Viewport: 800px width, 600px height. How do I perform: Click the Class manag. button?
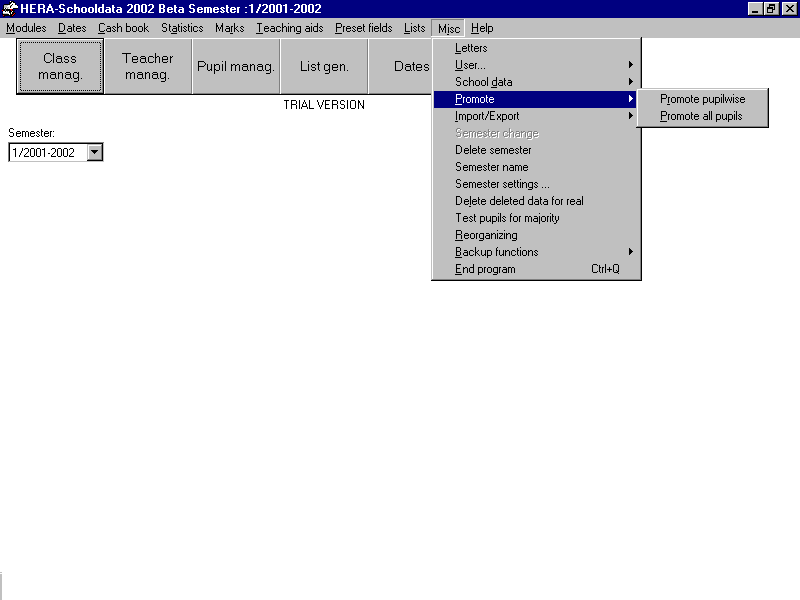pyautogui.click(x=60, y=66)
